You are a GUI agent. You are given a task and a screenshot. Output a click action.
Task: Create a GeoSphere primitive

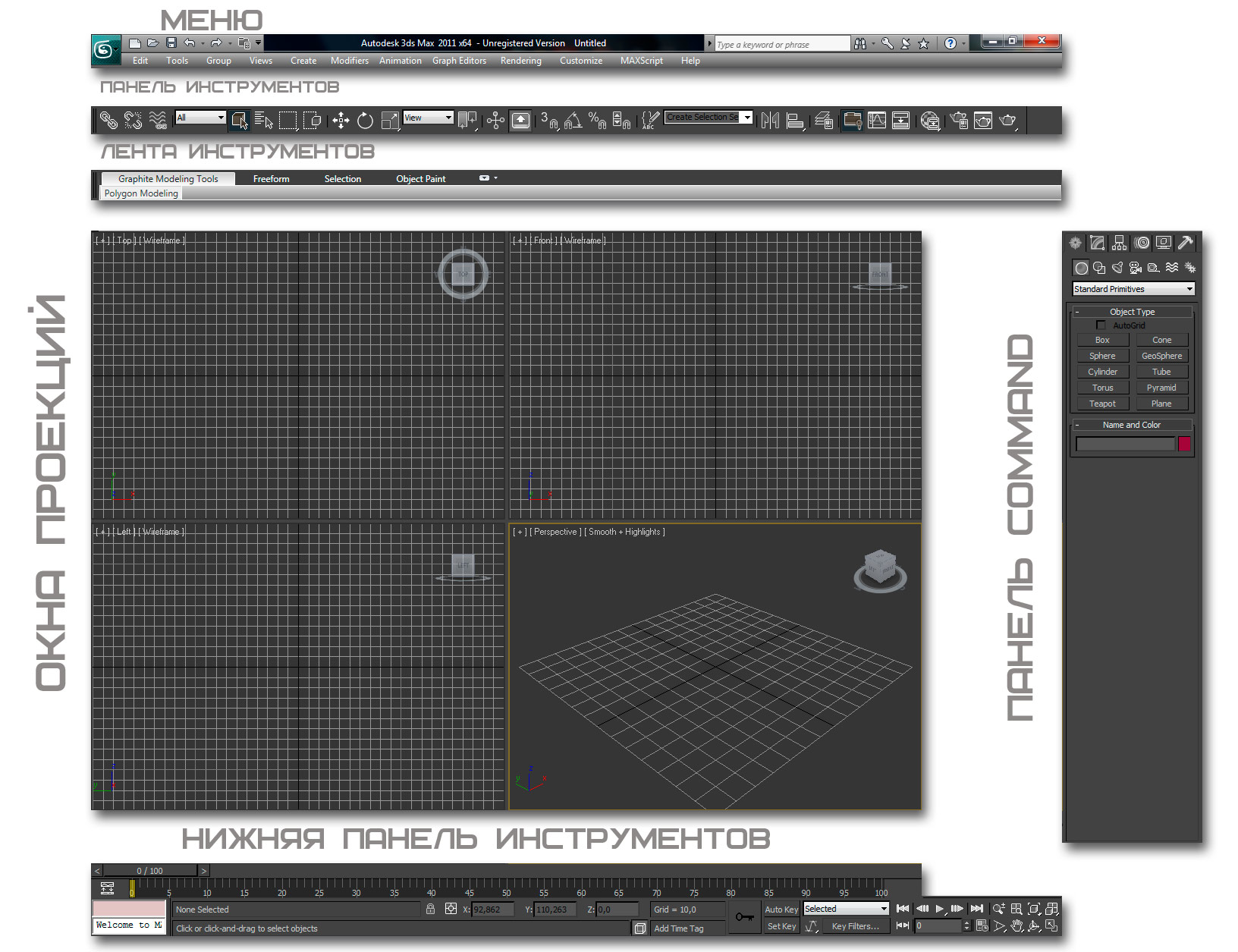point(1161,356)
